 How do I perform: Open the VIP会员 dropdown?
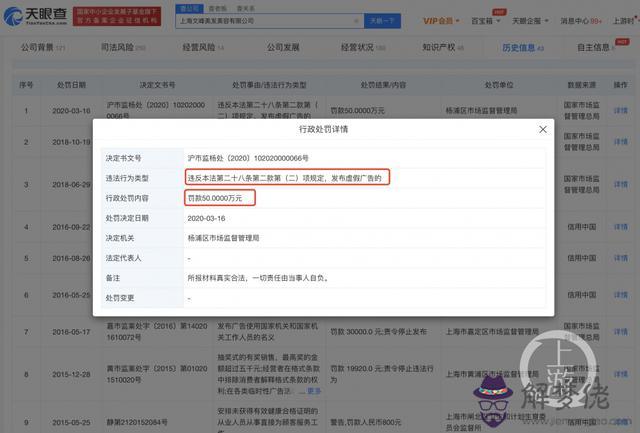441,21
